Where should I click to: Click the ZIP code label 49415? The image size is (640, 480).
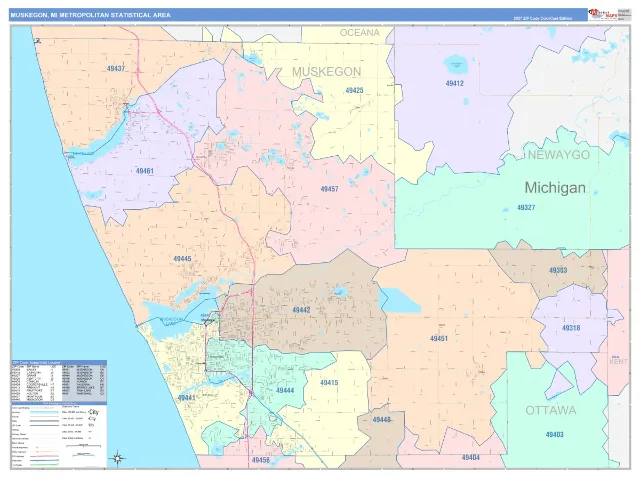click(x=329, y=383)
